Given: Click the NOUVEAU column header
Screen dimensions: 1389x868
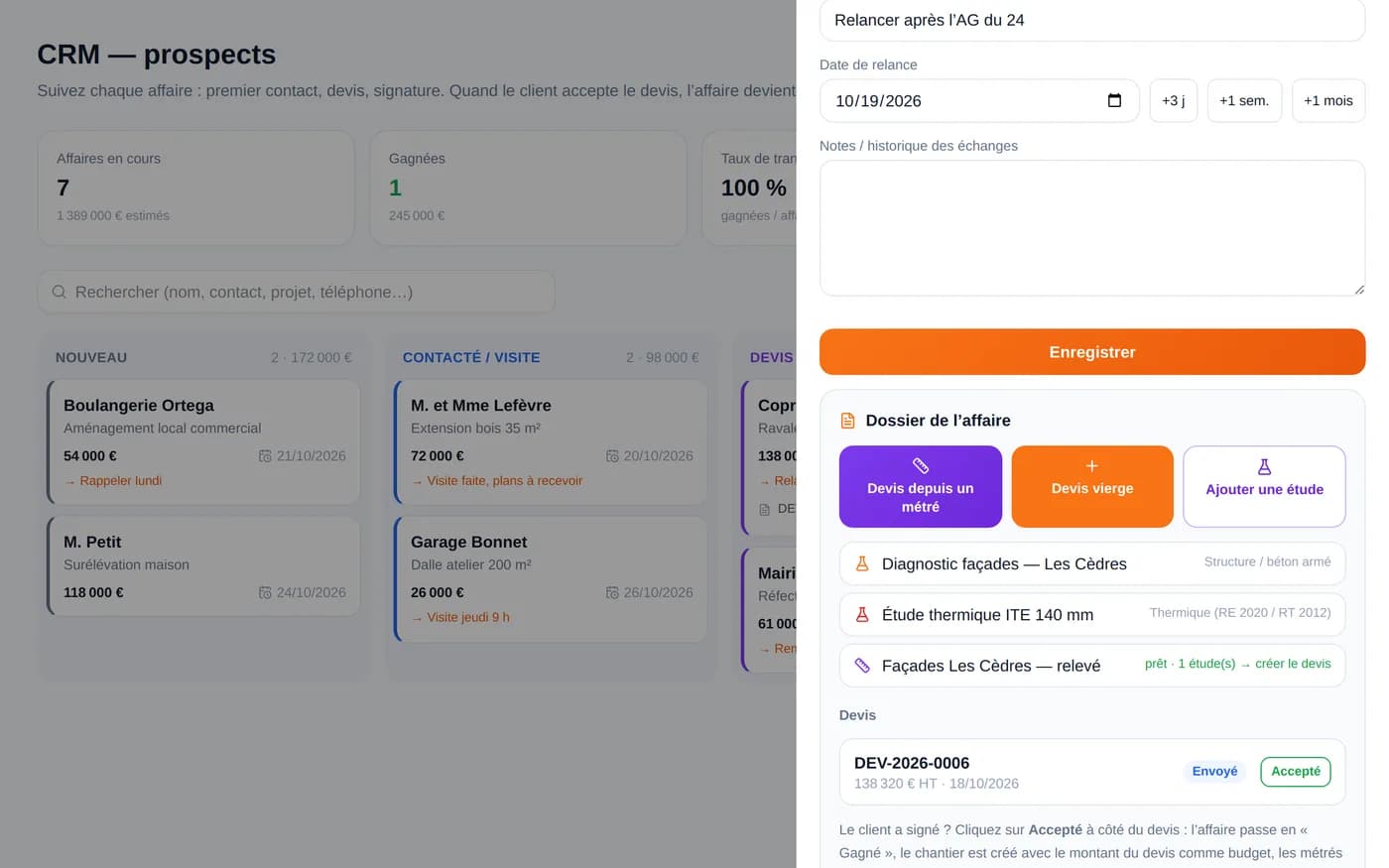Looking at the screenshot, I should [x=91, y=357].
